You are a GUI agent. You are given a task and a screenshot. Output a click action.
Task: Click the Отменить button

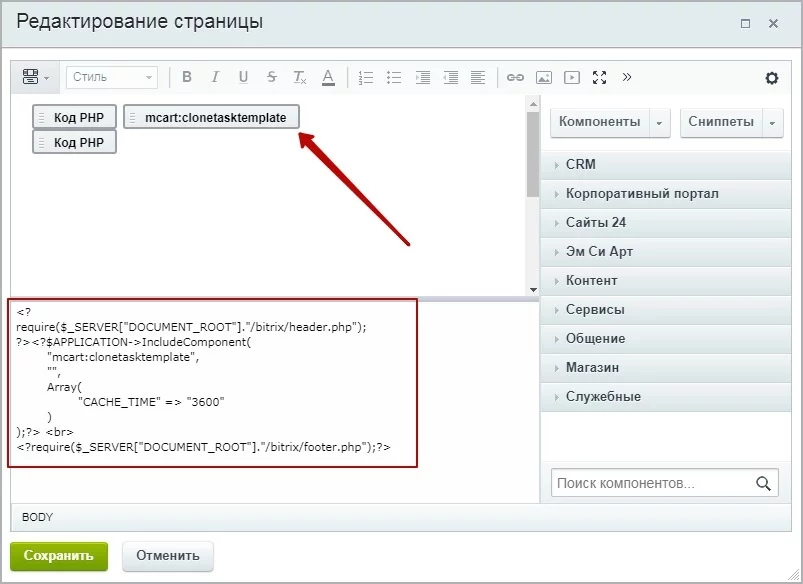(167, 555)
